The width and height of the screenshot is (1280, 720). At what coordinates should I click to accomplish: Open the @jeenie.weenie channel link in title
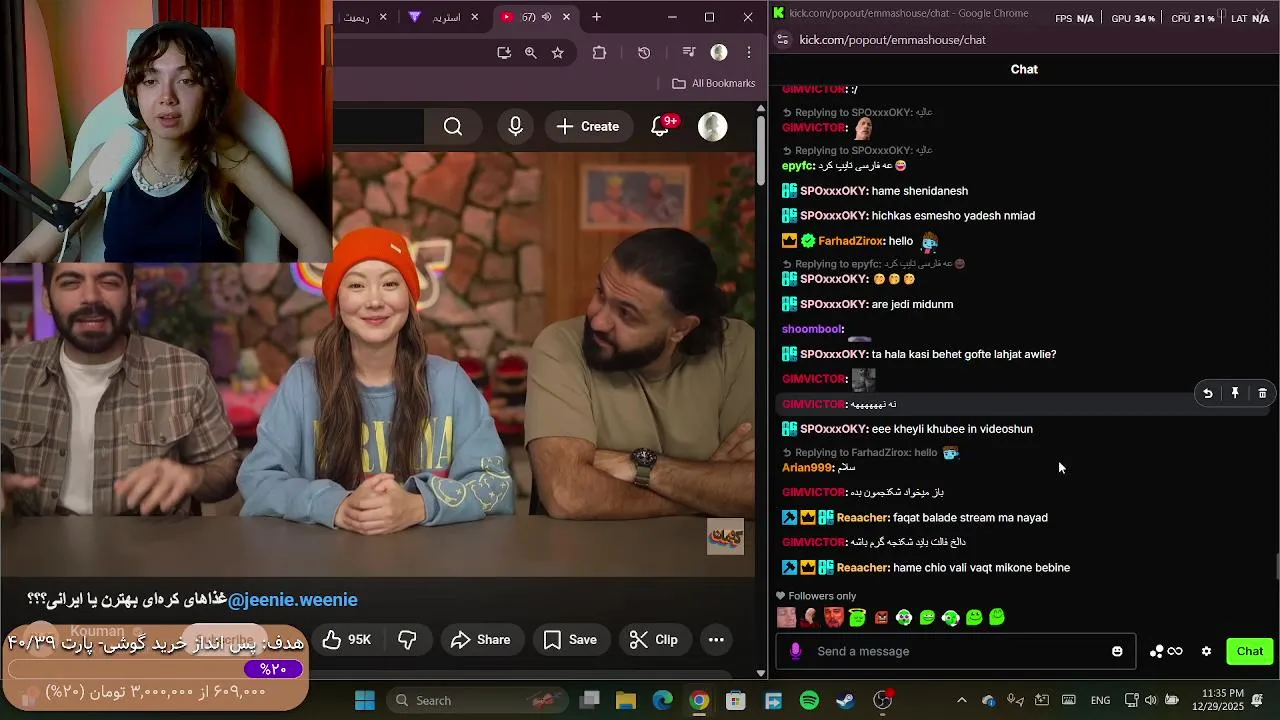tap(292, 600)
